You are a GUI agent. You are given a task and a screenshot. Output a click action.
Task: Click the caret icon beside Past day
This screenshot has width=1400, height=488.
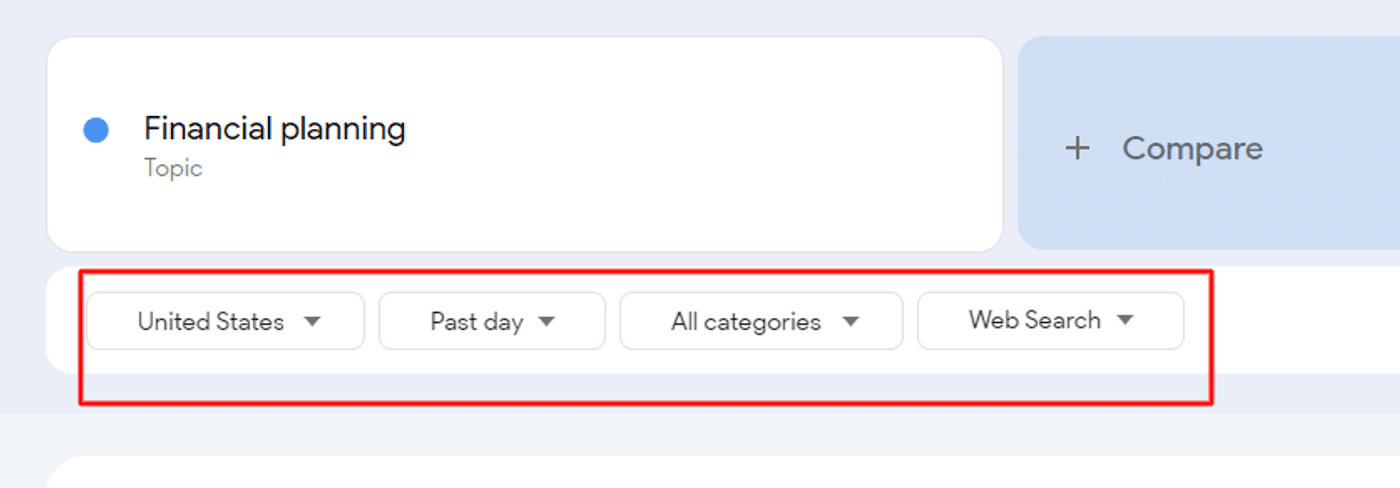pos(546,321)
